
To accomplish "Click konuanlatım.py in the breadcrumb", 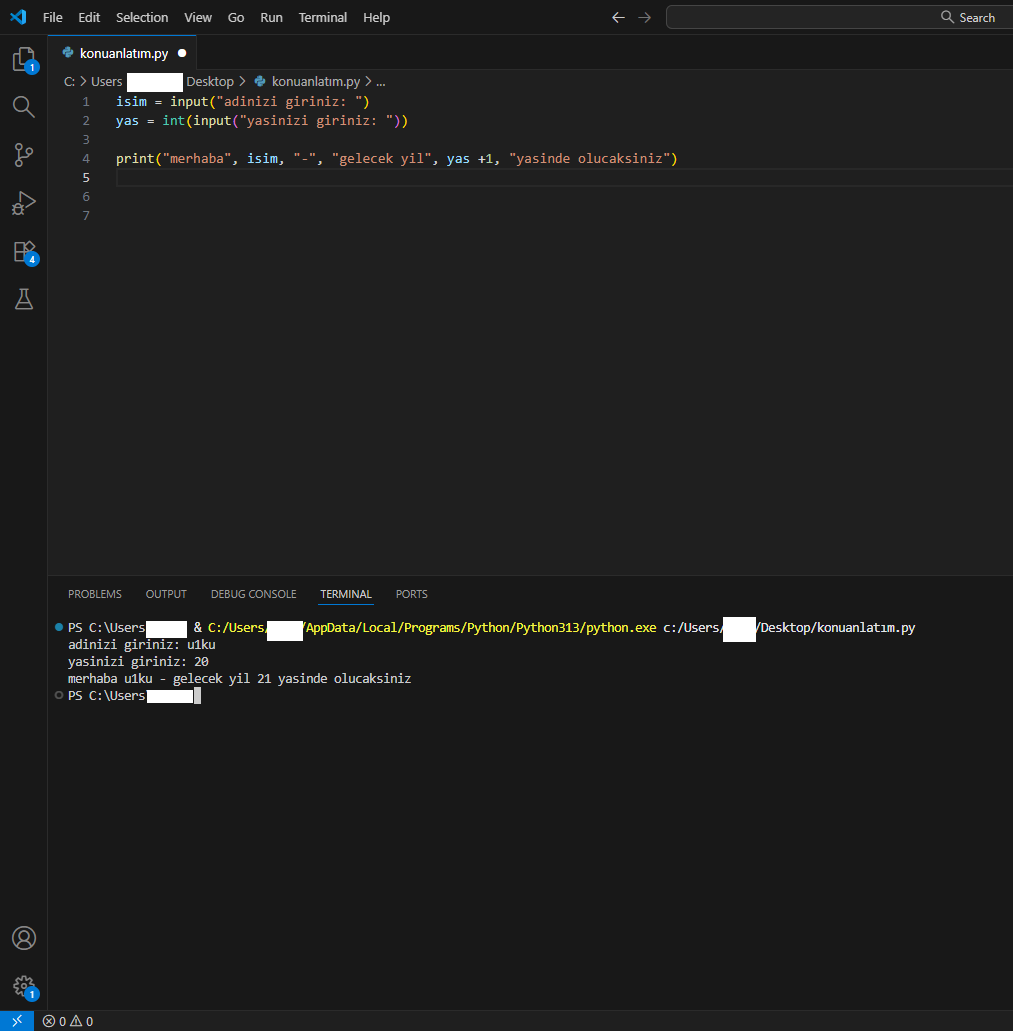I will point(316,82).
